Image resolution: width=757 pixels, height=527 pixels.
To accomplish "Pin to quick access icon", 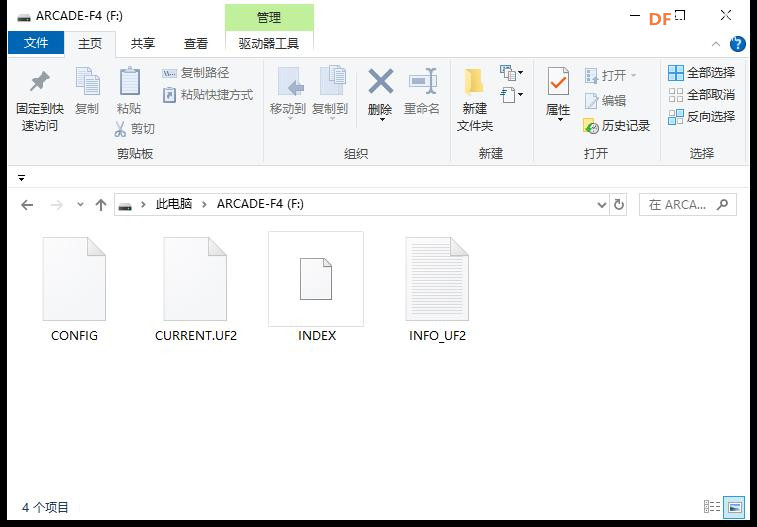I will (40, 83).
